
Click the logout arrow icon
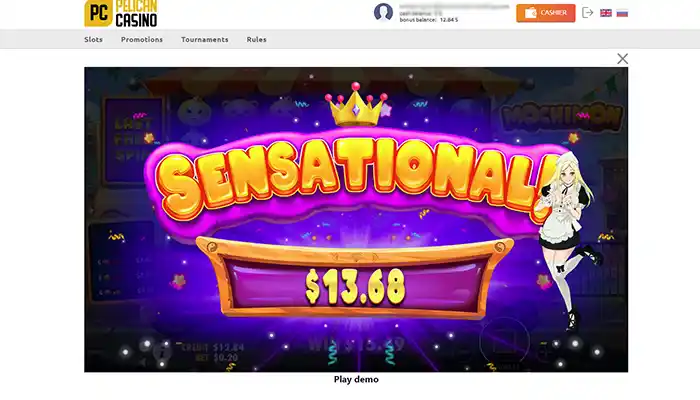pos(588,12)
